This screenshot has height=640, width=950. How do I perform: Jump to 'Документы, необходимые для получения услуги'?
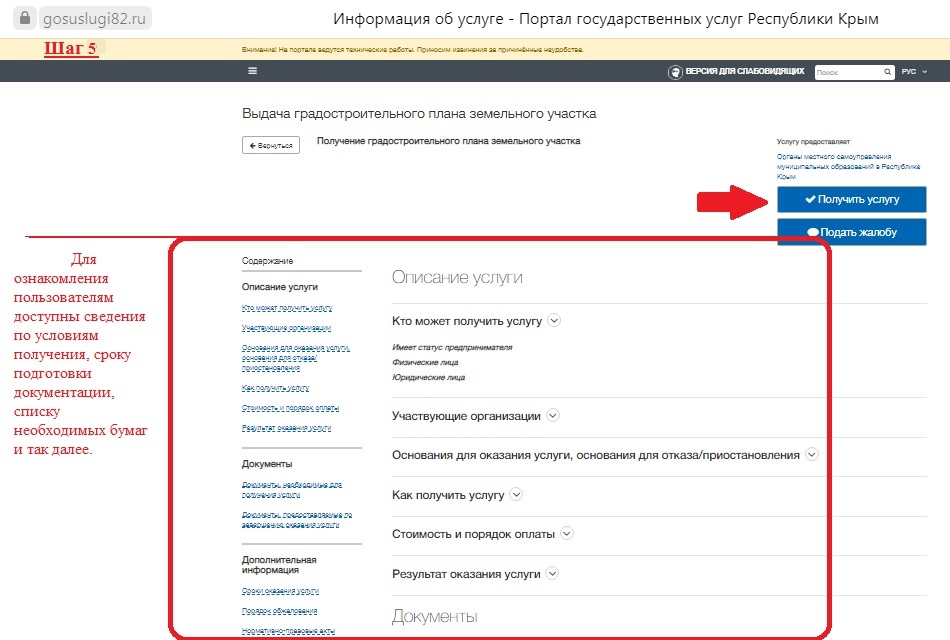click(x=292, y=489)
